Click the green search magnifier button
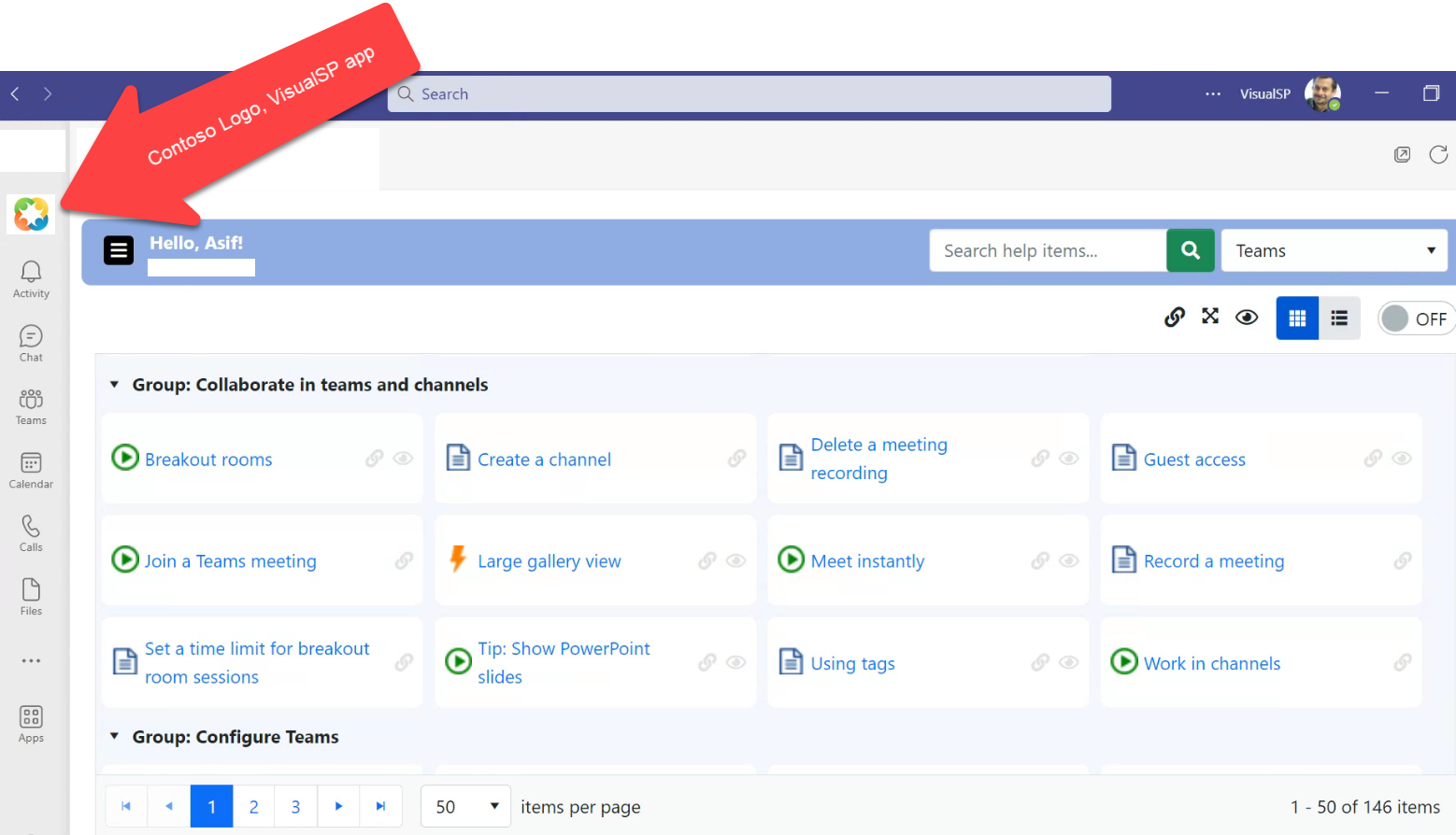The width and height of the screenshot is (1456, 835). 1190,250
